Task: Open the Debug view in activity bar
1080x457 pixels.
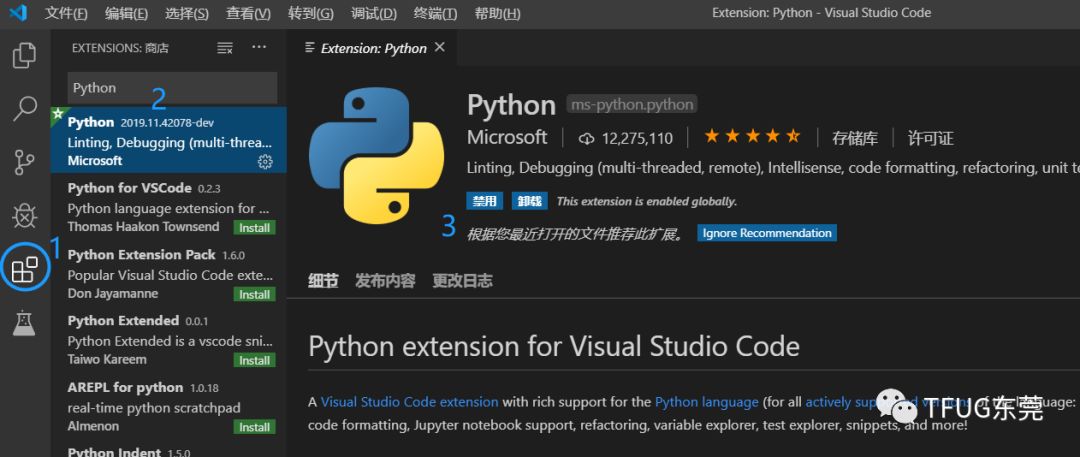Action: tap(25, 215)
